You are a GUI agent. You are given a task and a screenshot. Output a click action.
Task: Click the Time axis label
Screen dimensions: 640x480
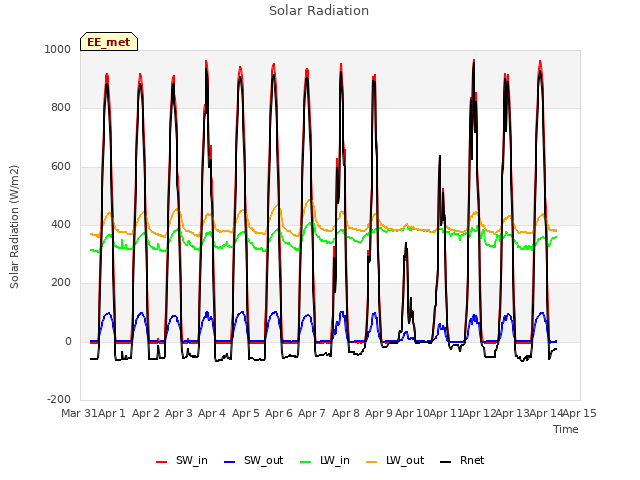pos(566,429)
